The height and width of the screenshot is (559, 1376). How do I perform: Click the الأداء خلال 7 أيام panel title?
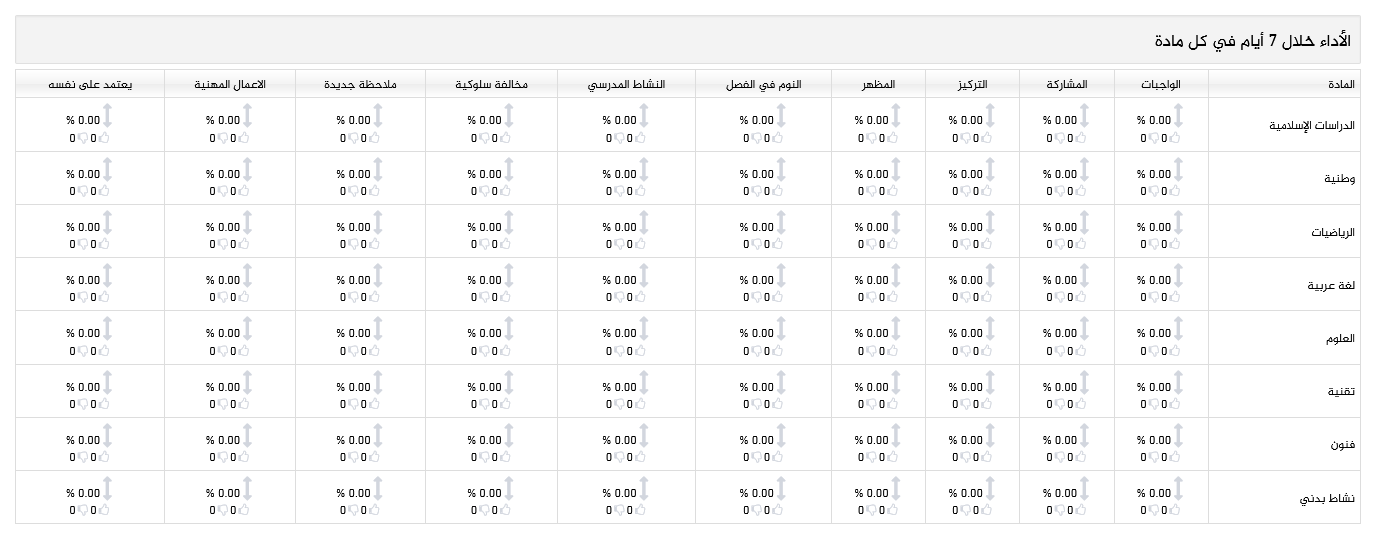point(1251,41)
